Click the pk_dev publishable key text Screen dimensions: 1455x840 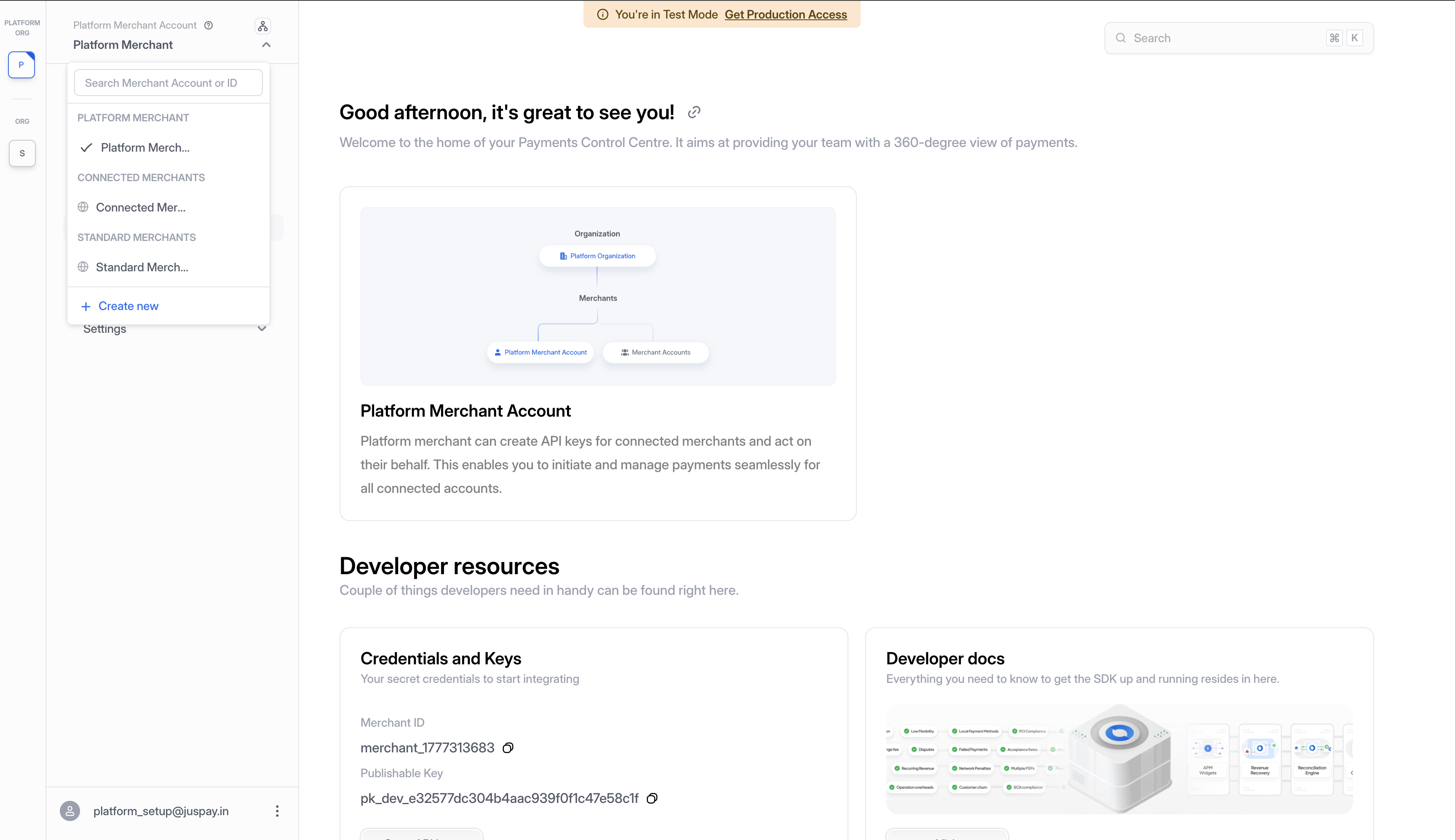tap(500, 798)
